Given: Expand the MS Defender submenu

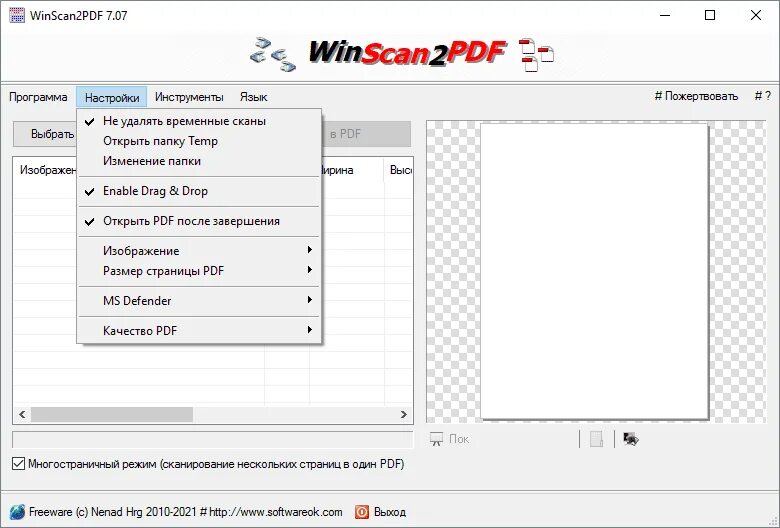Looking at the screenshot, I should click(x=198, y=301).
